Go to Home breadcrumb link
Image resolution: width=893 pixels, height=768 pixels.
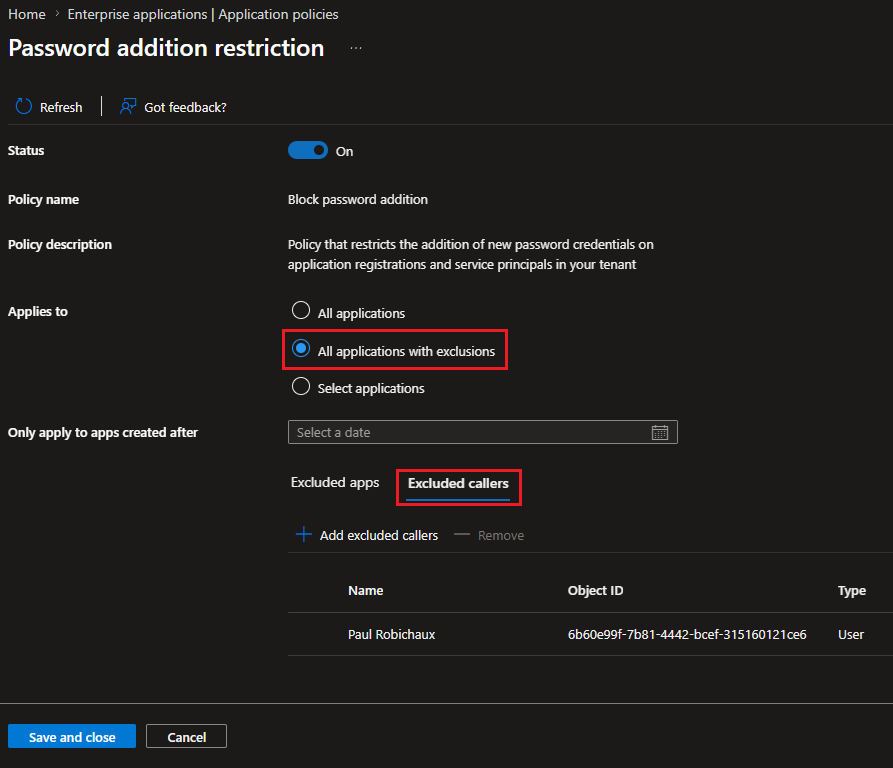[27, 14]
